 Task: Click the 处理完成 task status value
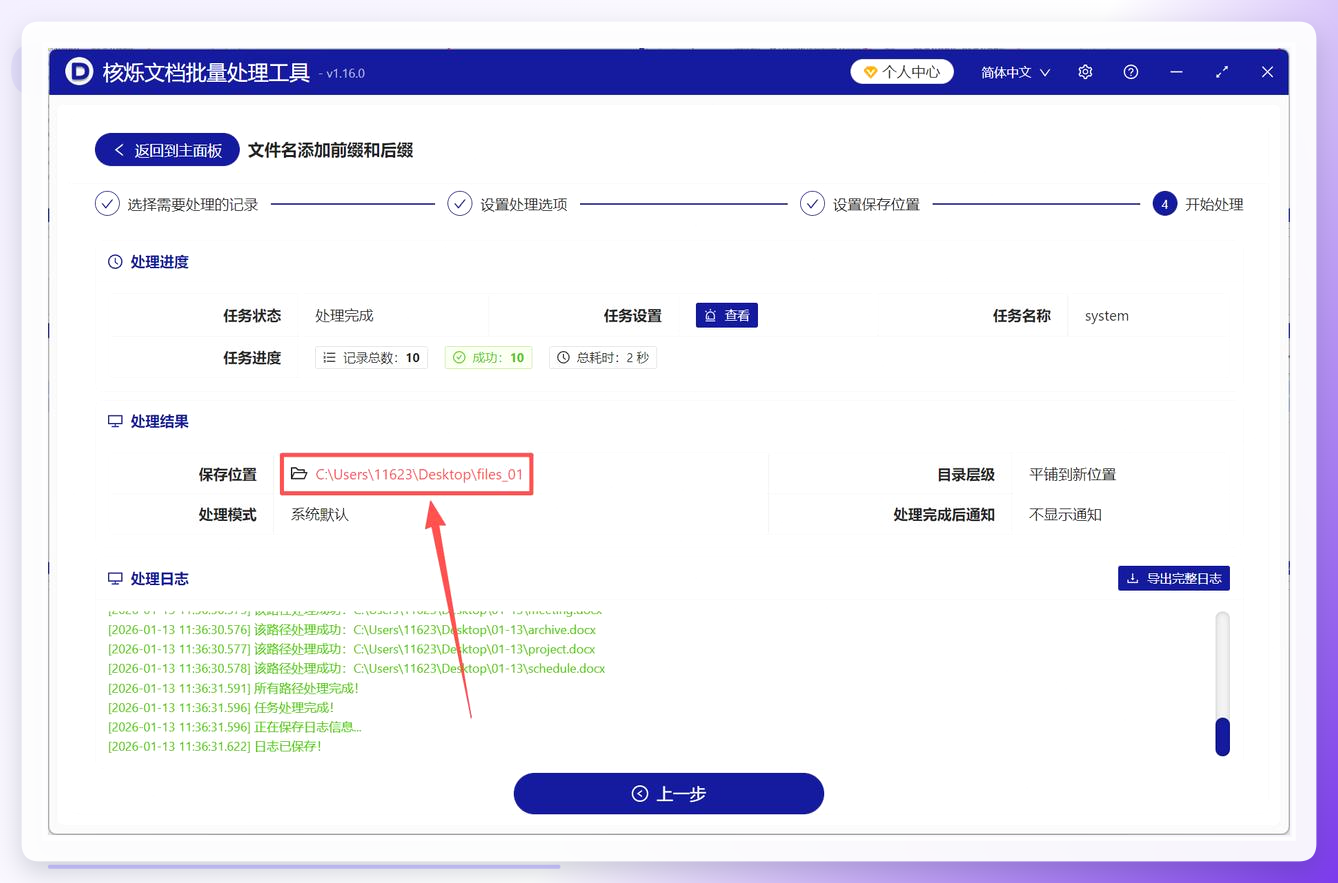pyautogui.click(x=344, y=315)
